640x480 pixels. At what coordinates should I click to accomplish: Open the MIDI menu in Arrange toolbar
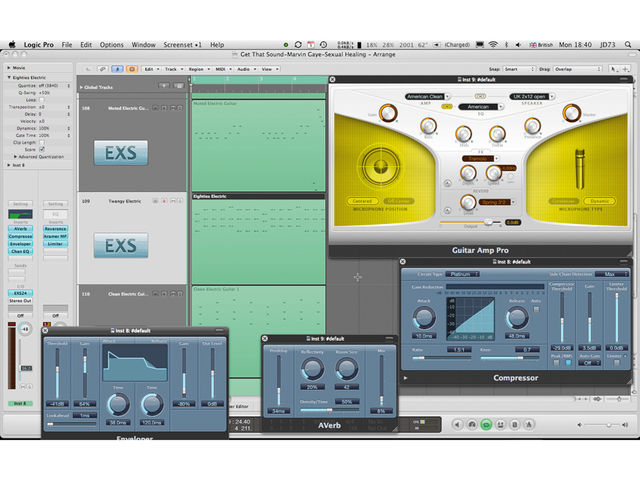click(223, 69)
